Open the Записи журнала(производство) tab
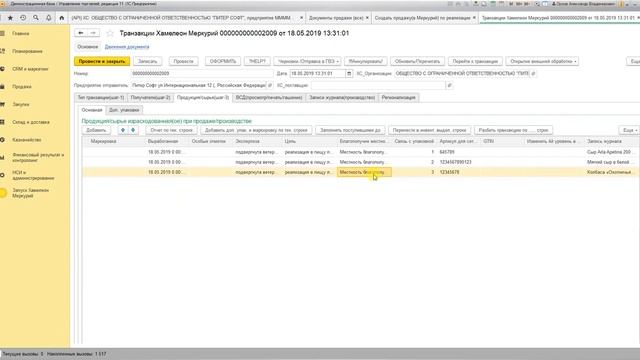Viewport: 640px width, 360px height. [342, 98]
